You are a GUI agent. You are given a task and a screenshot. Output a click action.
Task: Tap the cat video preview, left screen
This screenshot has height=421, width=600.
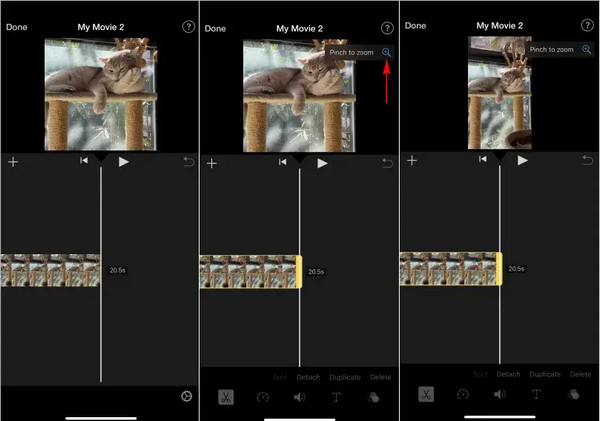tap(101, 94)
